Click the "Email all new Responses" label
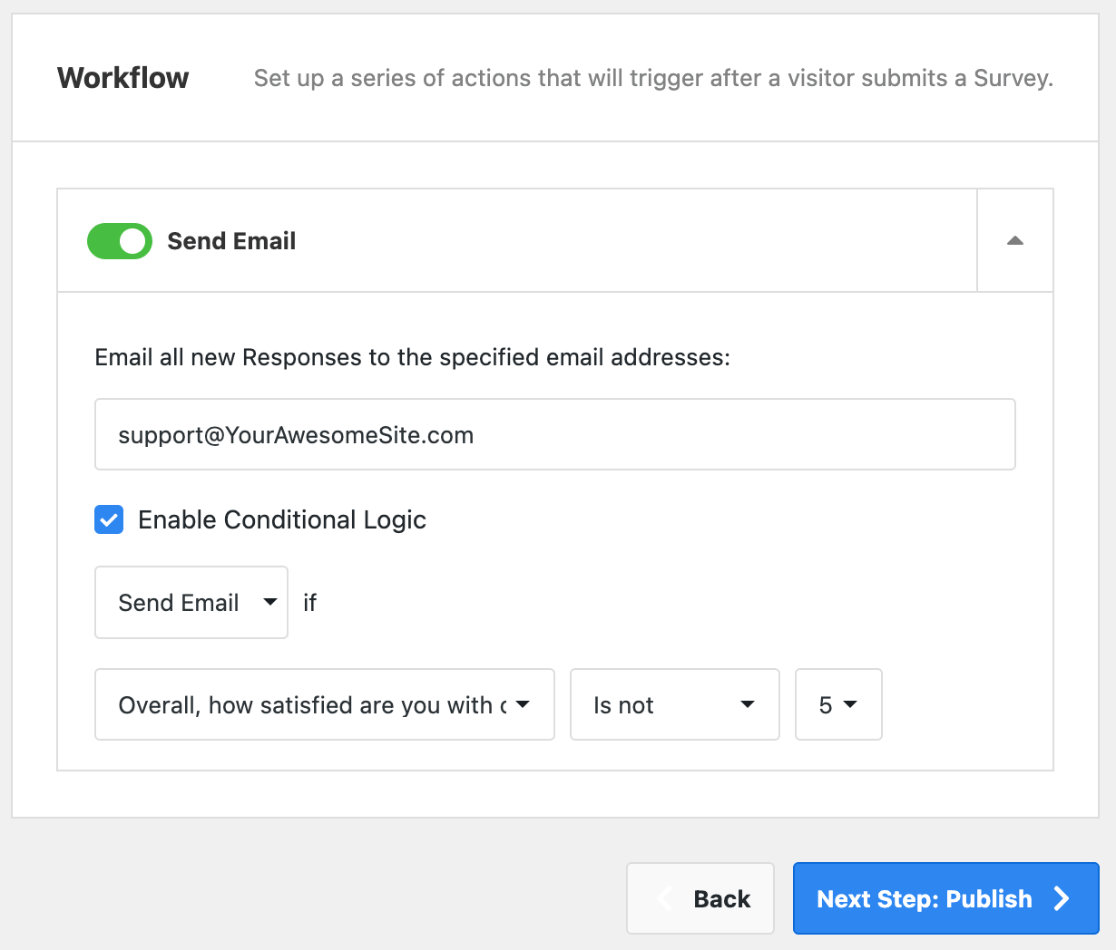The image size is (1116, 950). tap(412, 357)
